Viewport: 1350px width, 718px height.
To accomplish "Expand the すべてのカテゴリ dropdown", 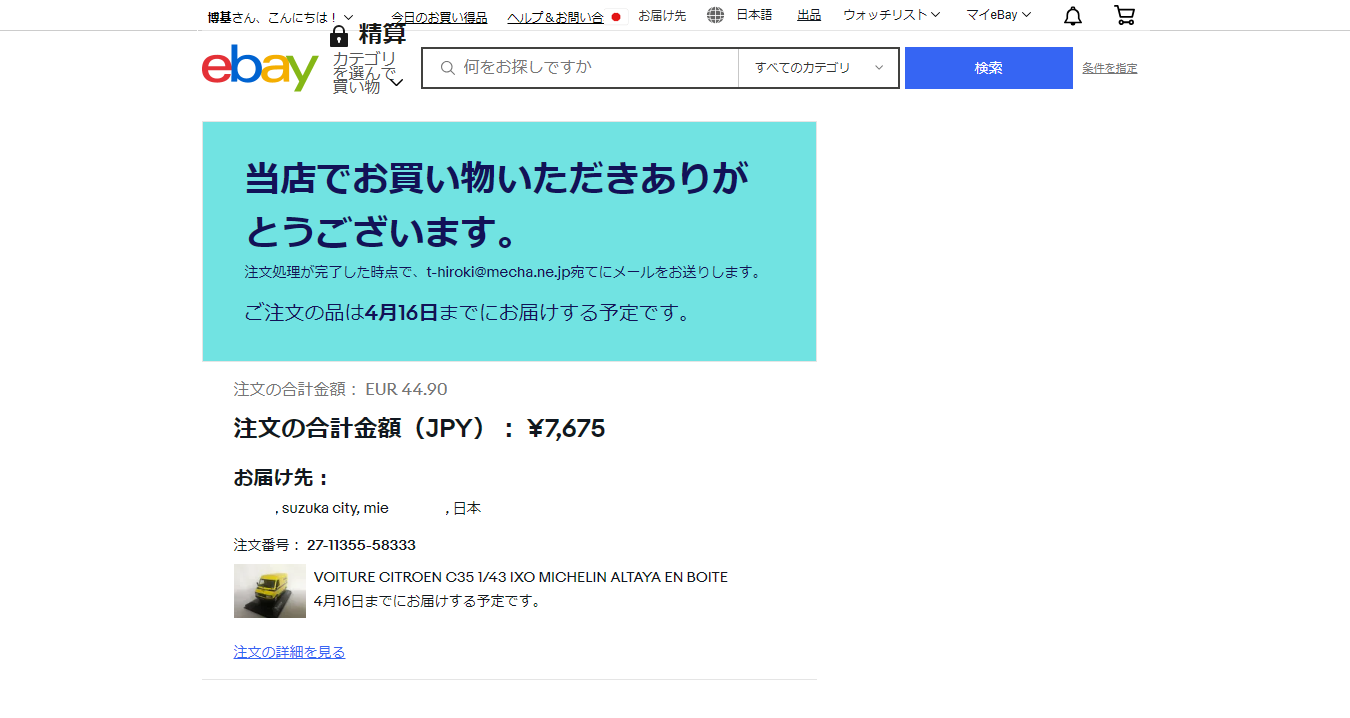I will coord(818,68).
